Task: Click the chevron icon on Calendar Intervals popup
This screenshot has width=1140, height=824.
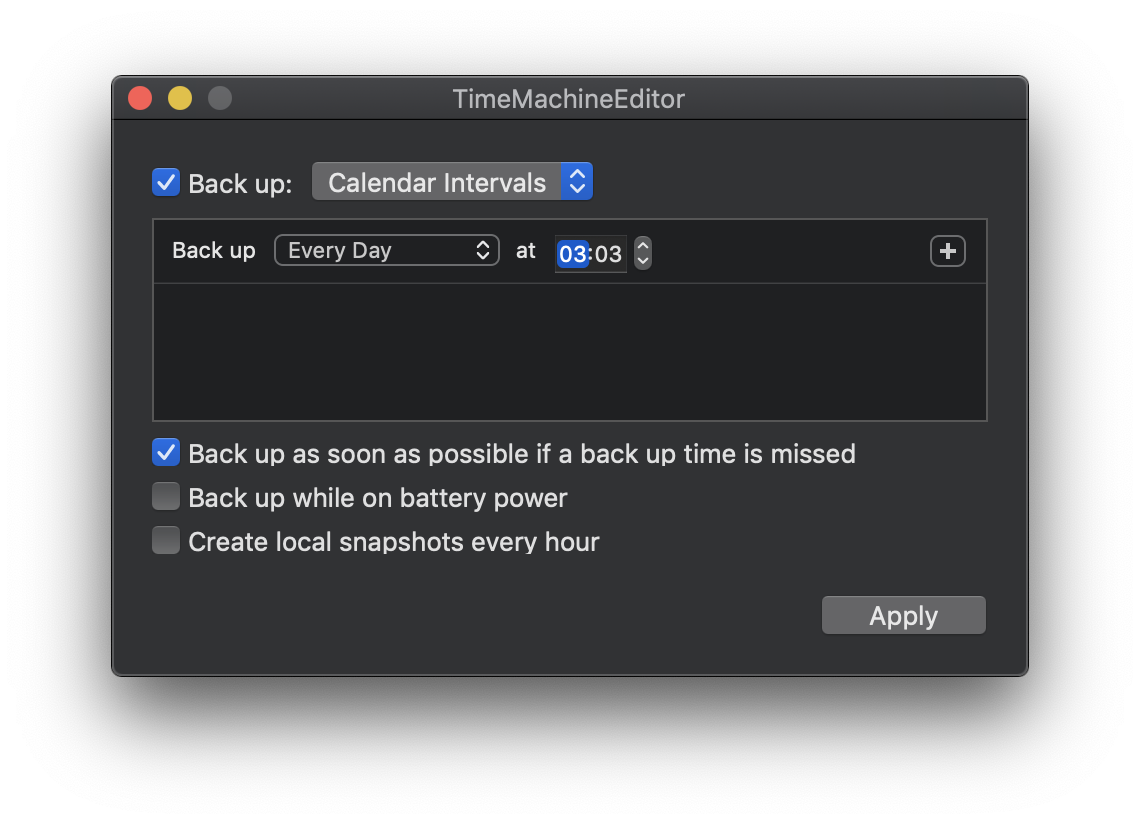Action: click(578, 181)
